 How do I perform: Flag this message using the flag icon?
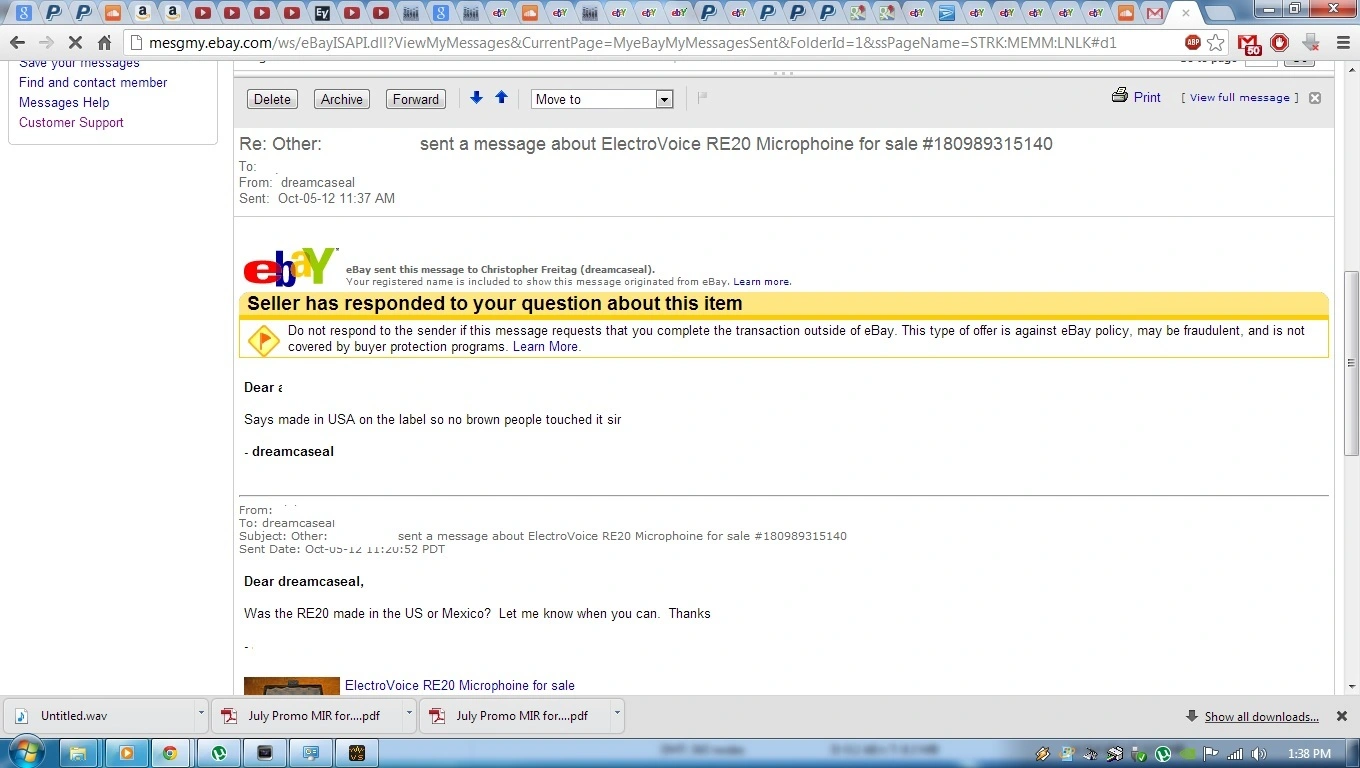(x=702, y=97)
